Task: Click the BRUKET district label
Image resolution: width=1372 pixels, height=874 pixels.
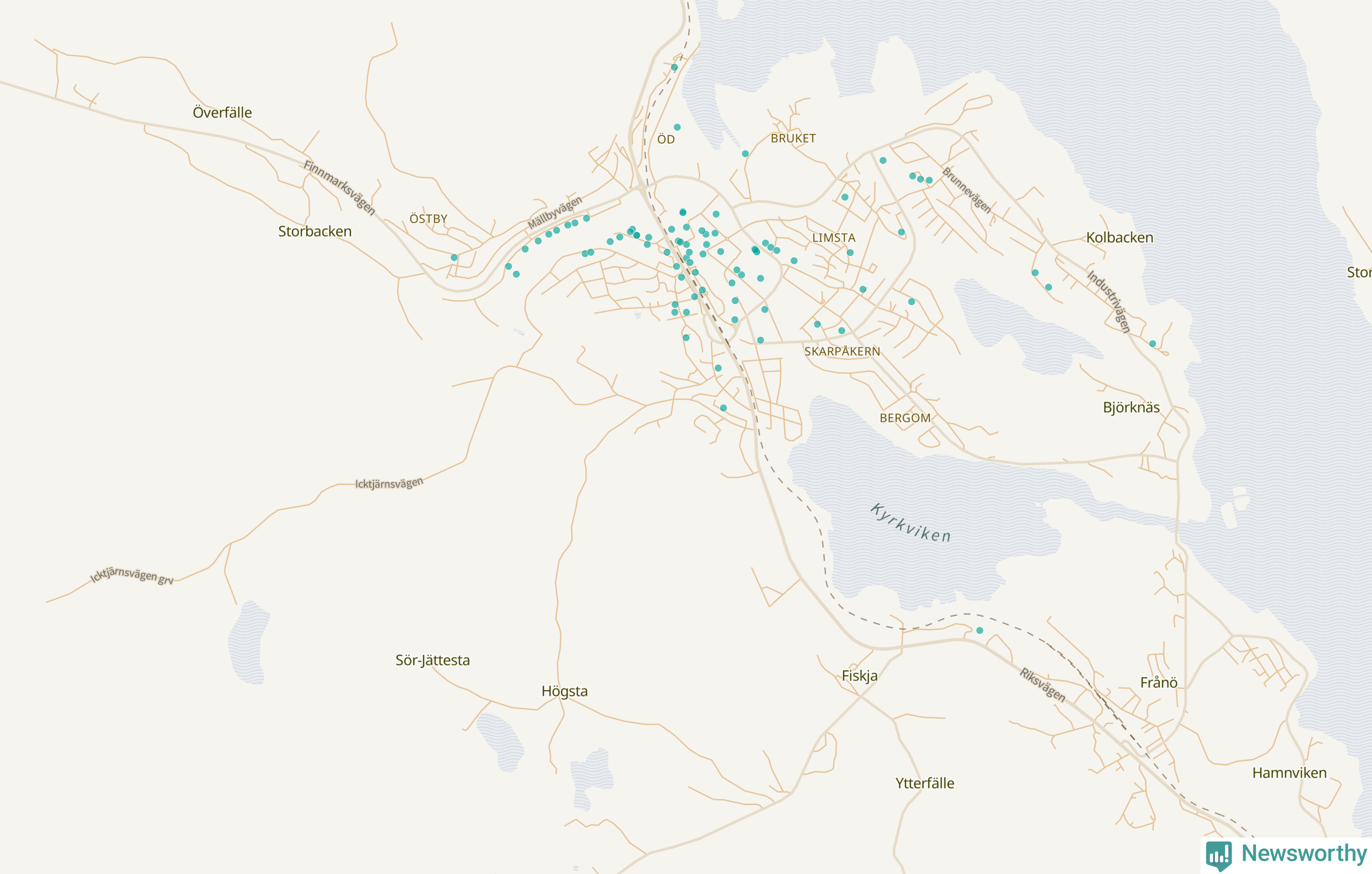Action: tap(793, 138)
